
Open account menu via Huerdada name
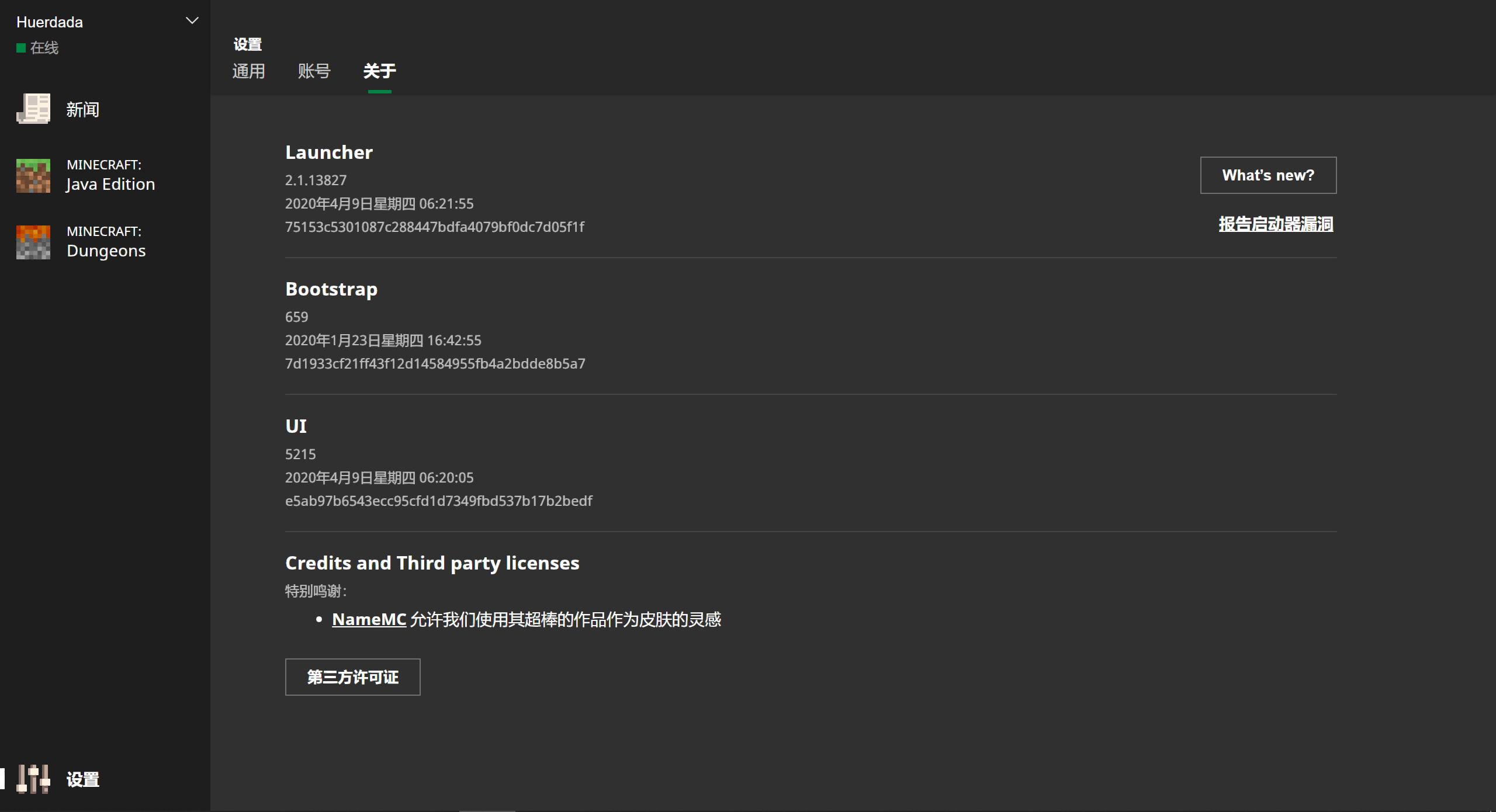coord(50,22)
